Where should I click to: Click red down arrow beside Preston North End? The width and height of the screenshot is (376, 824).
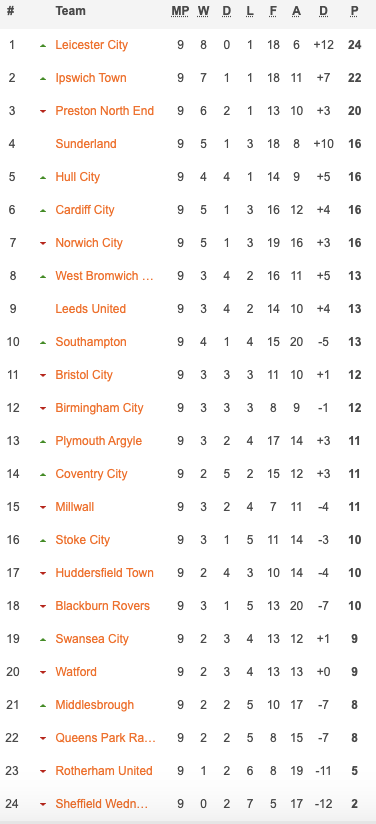coord(43,111)
